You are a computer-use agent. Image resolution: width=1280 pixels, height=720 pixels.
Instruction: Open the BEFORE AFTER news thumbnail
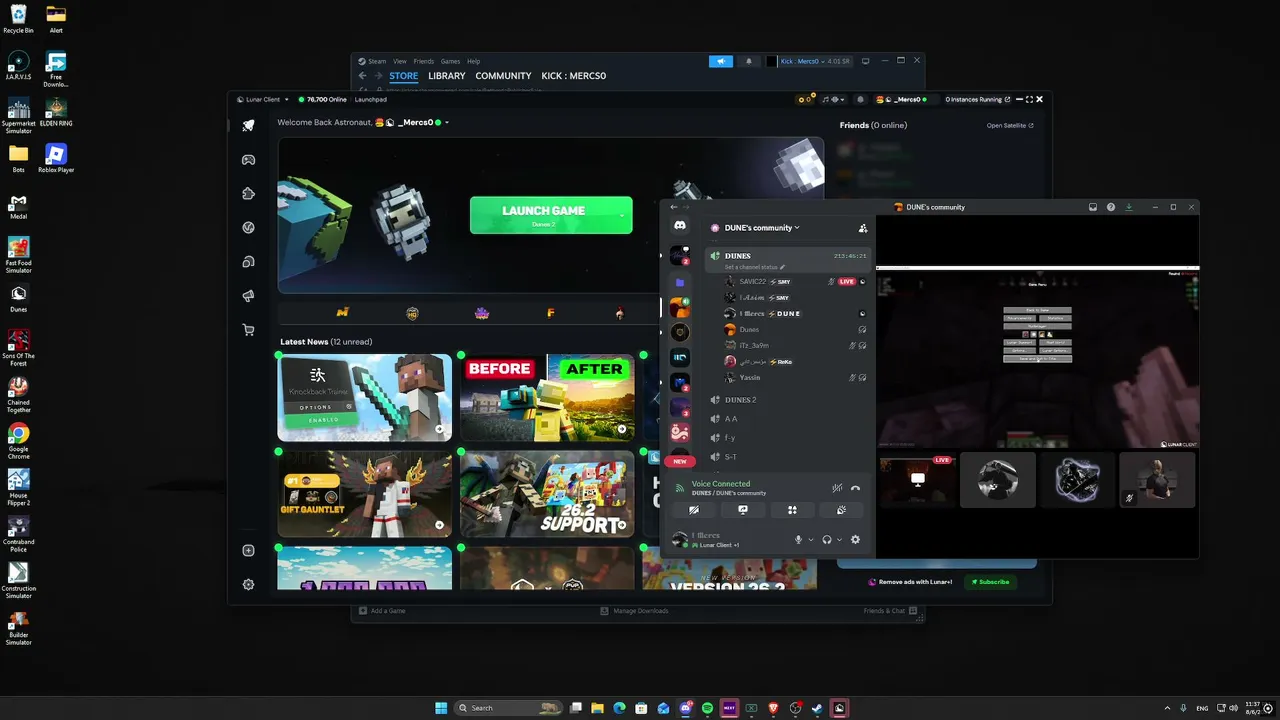(x=547, y=398)
